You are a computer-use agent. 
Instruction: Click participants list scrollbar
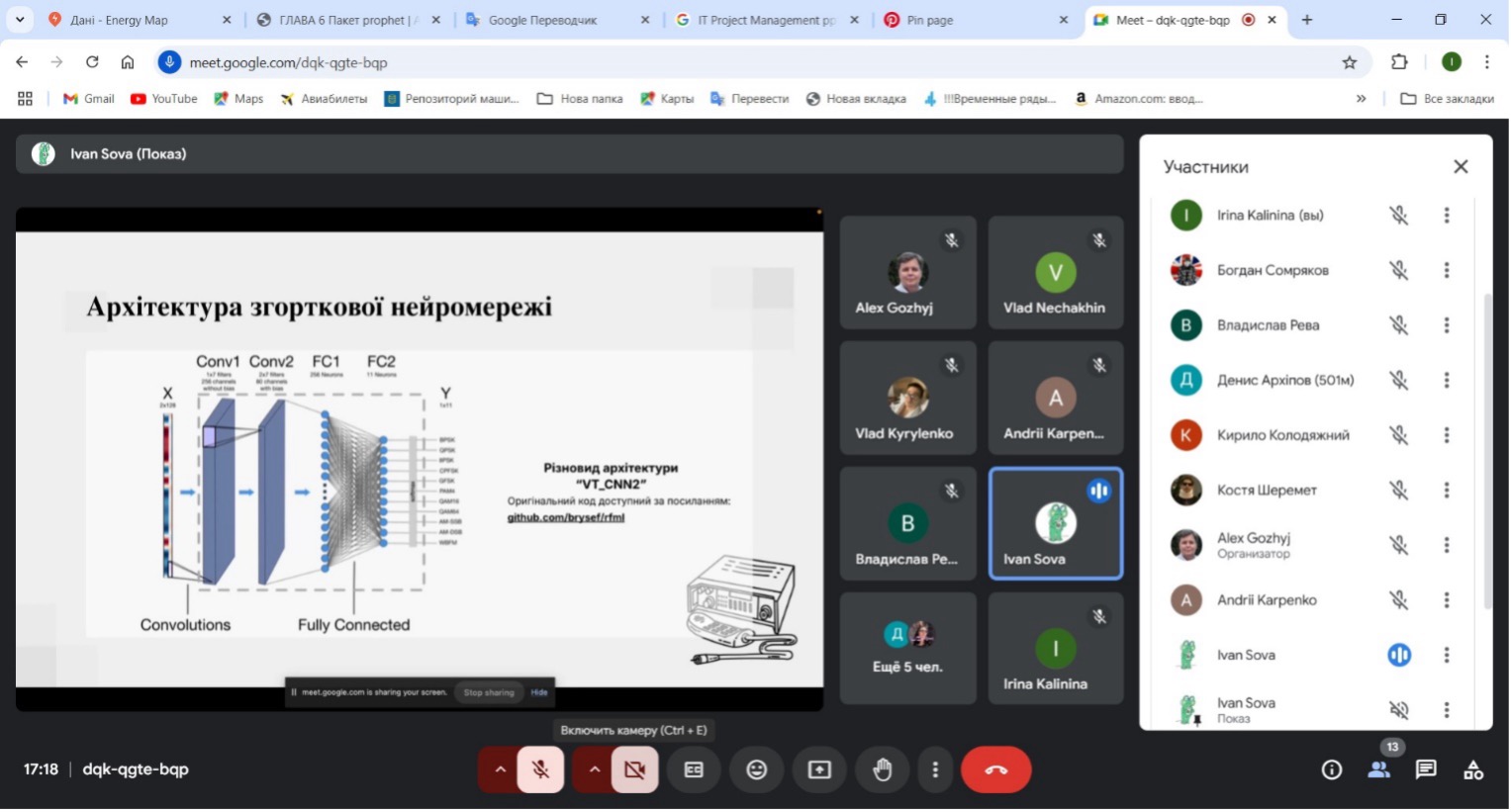pos(1487,451)
